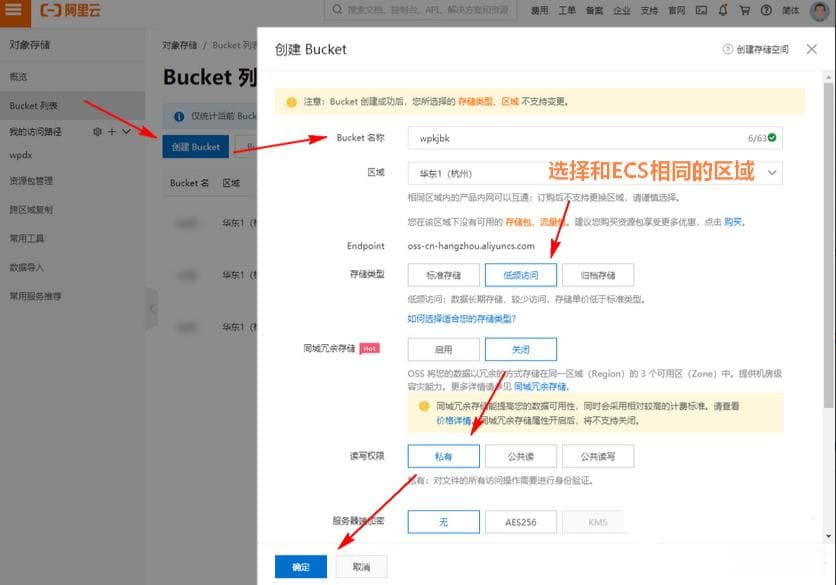Click 官网 in top navigation
Screen dimensions: 836x585
677,10
